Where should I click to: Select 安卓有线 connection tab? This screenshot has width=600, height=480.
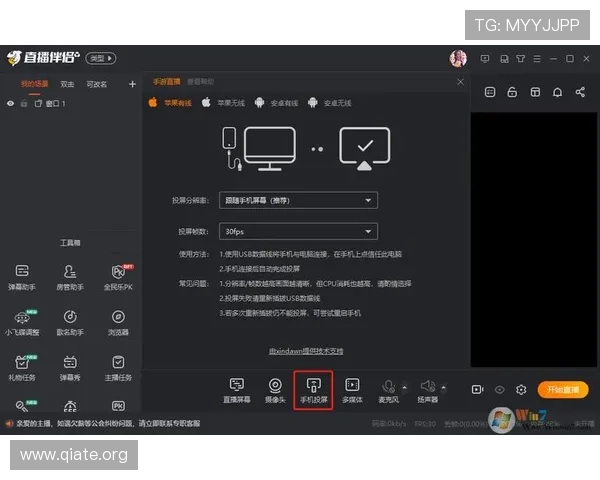tap(276, 103)
